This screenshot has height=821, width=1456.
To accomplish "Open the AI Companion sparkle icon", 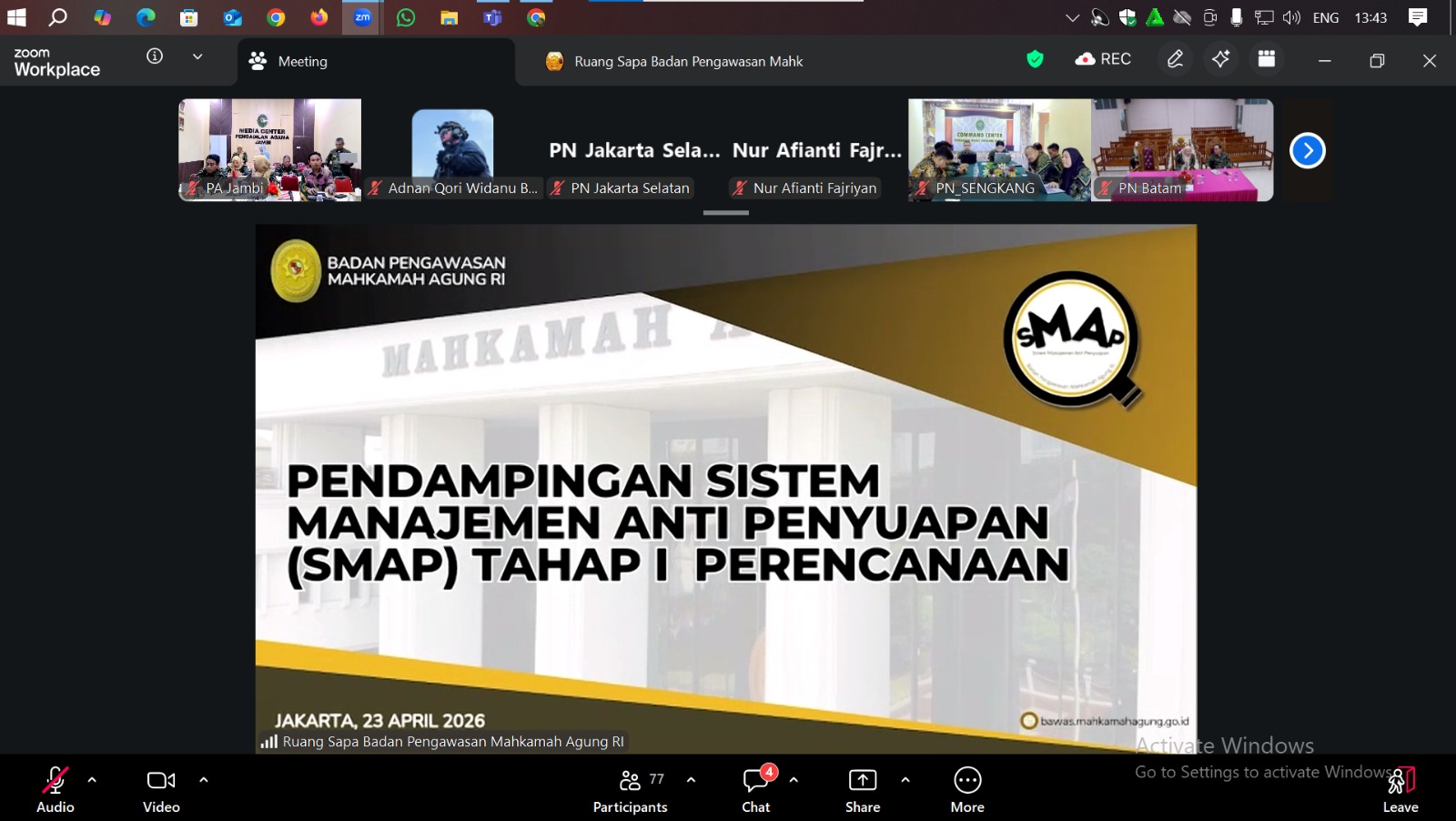I will (x=1220, y=59).
